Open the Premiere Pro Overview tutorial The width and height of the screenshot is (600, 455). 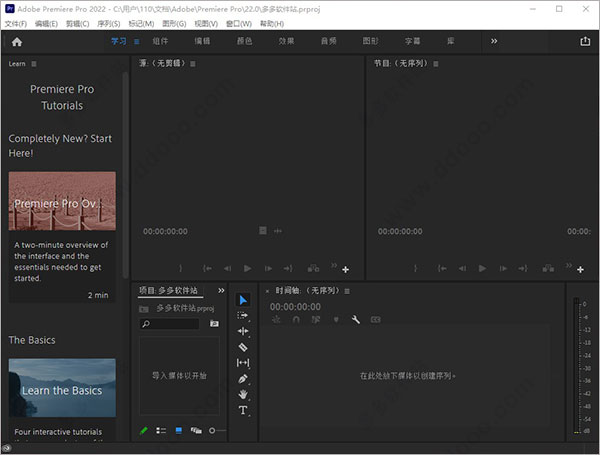point(62,202)
